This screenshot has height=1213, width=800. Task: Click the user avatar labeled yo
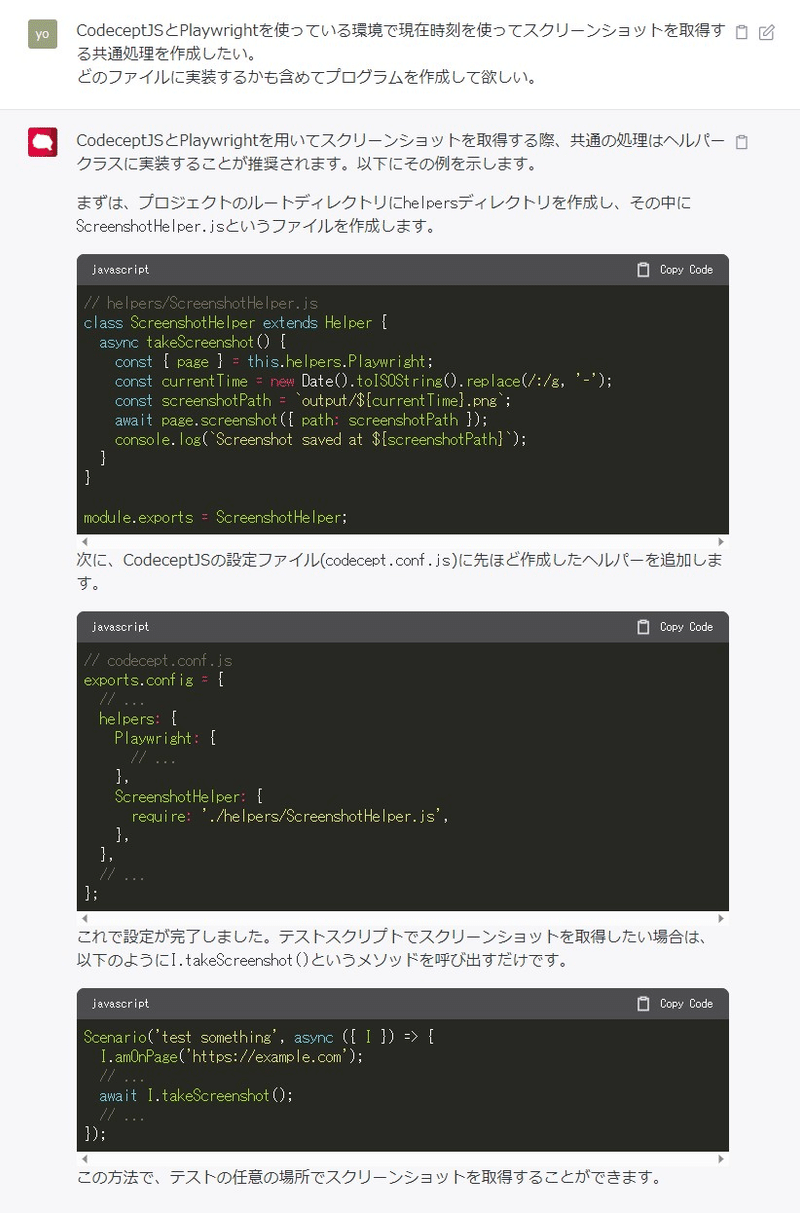42,34
